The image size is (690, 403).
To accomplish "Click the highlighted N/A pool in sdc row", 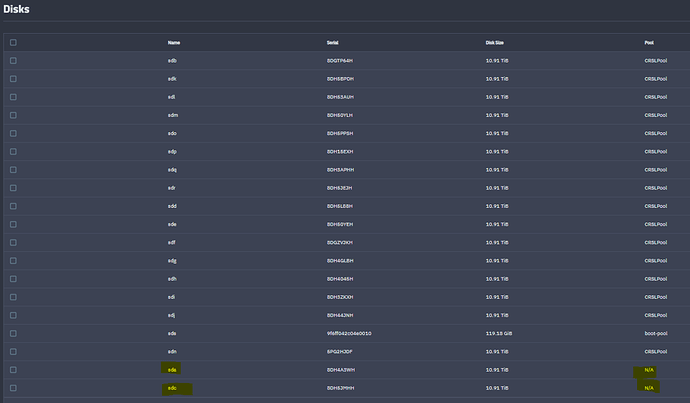I will 649,388.
